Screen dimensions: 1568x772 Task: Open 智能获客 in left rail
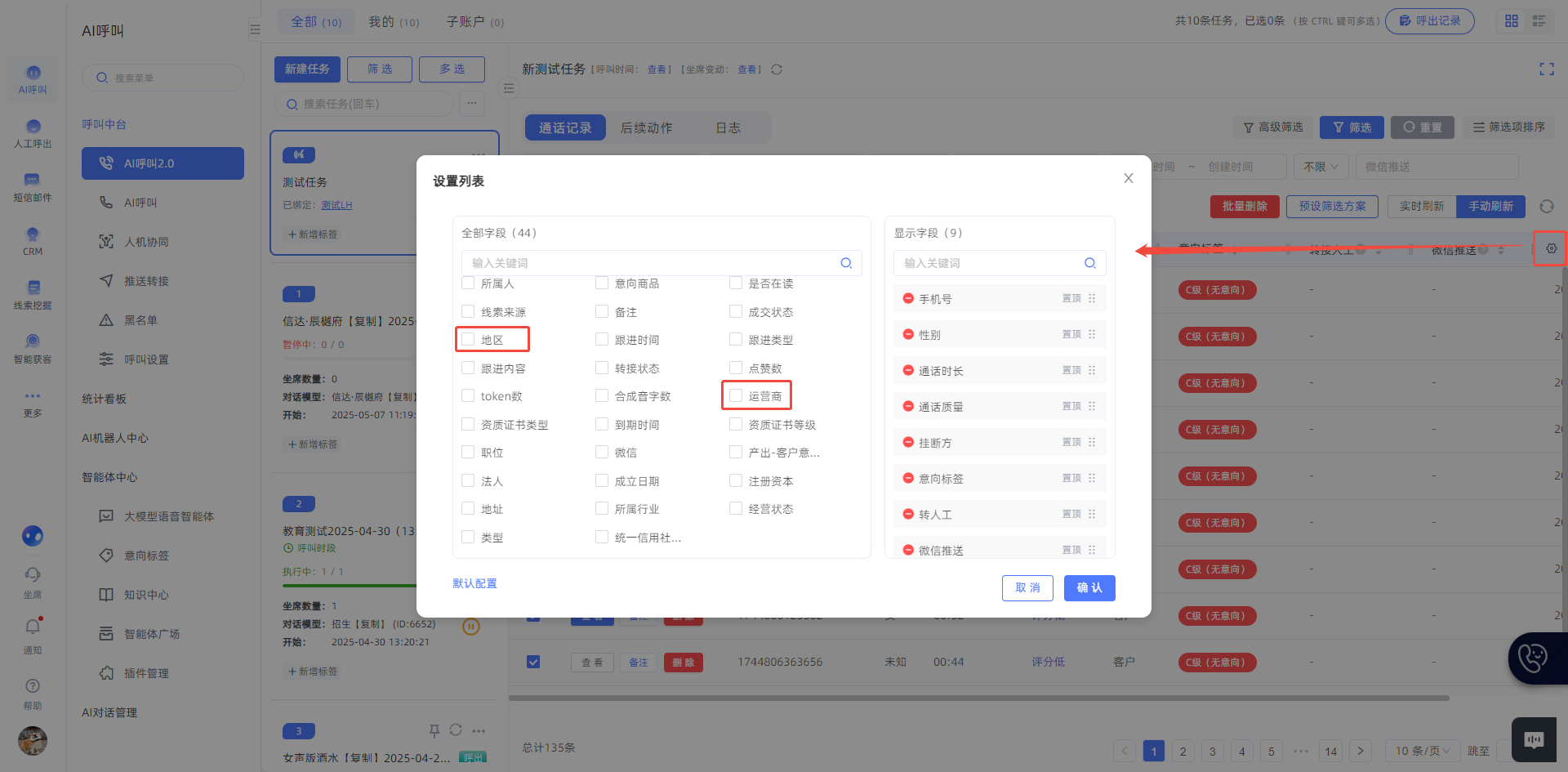click(x=33, y=349)
